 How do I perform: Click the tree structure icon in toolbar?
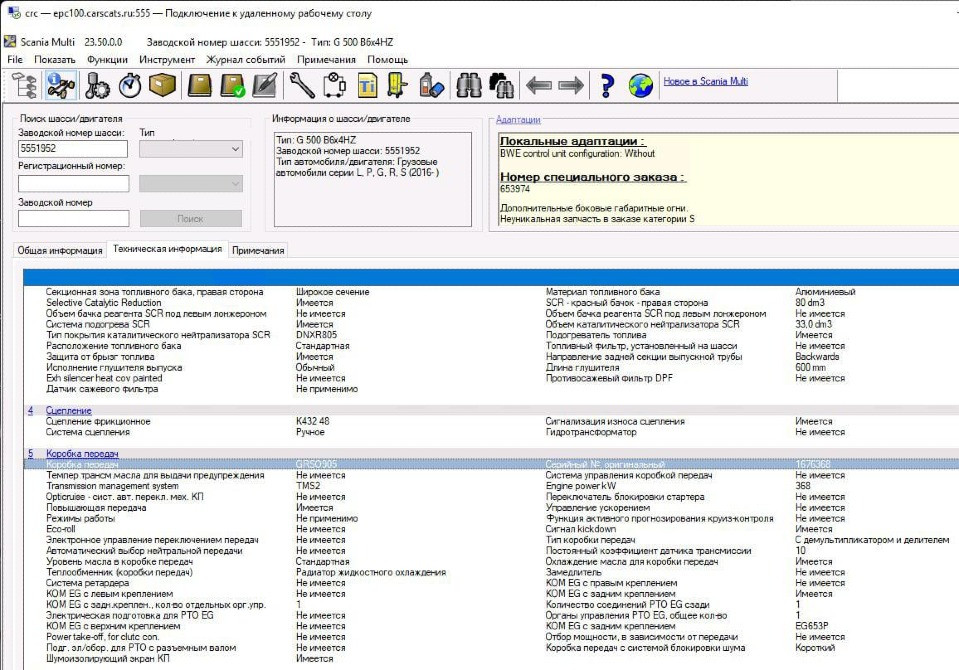point(24,86)
